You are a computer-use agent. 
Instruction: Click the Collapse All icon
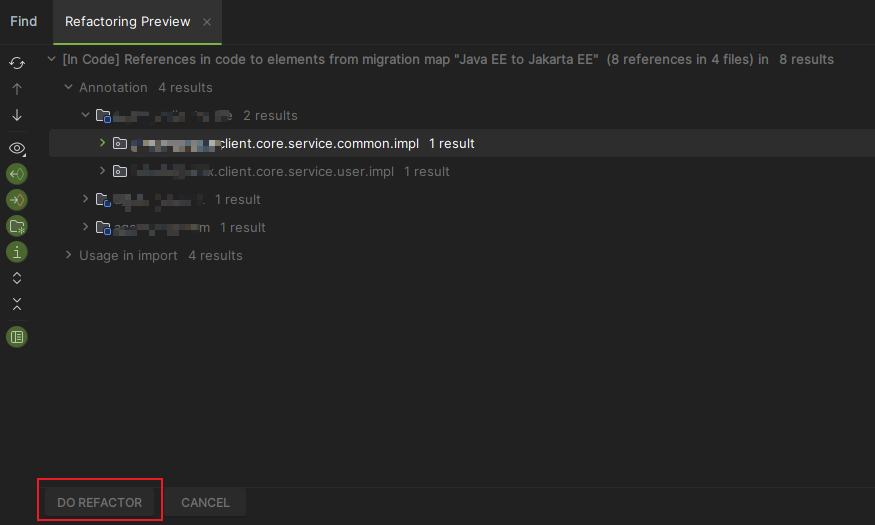point(17,304)
